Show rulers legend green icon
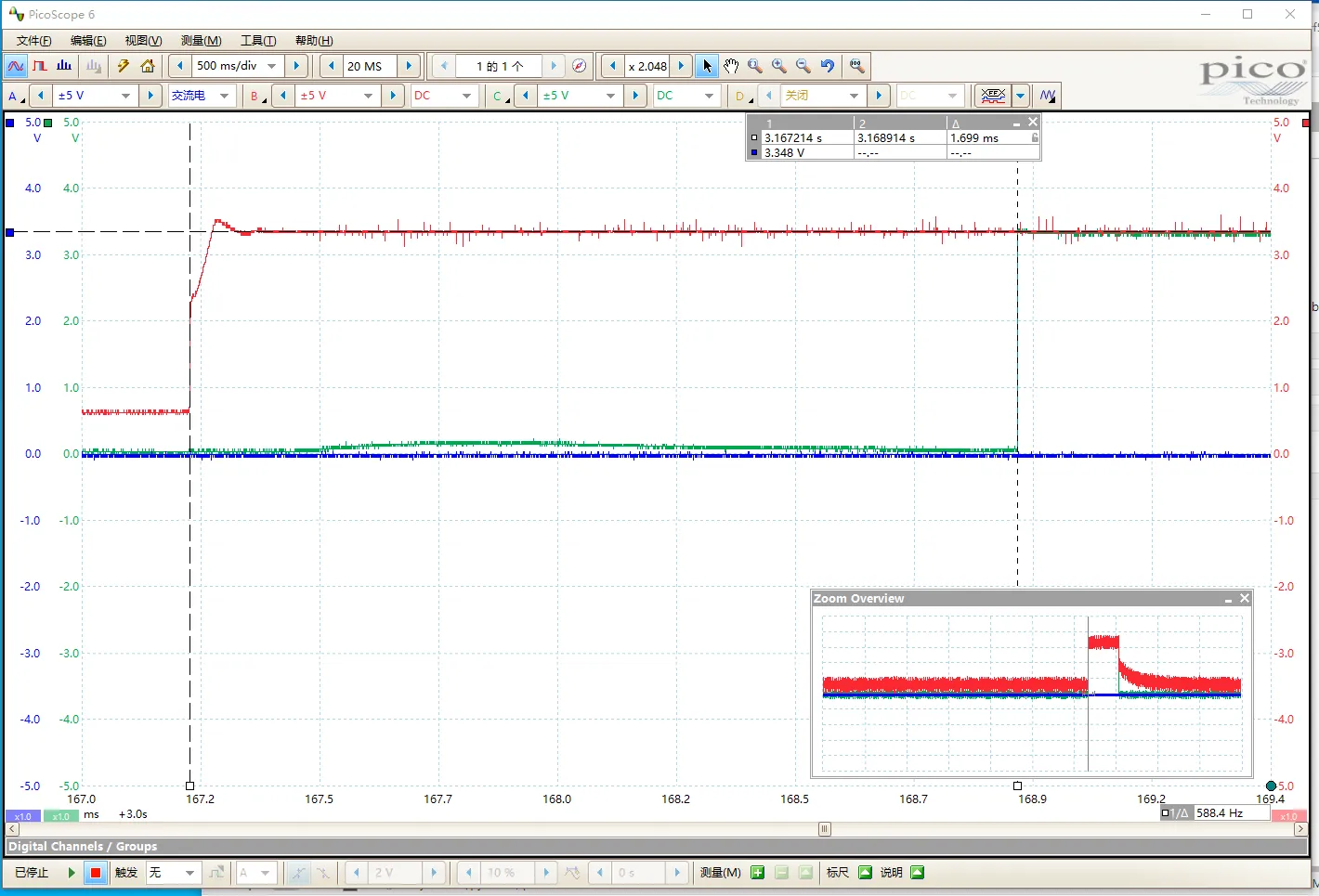Viewport: 1319px width, 896px height. click(x=865, y=873)
